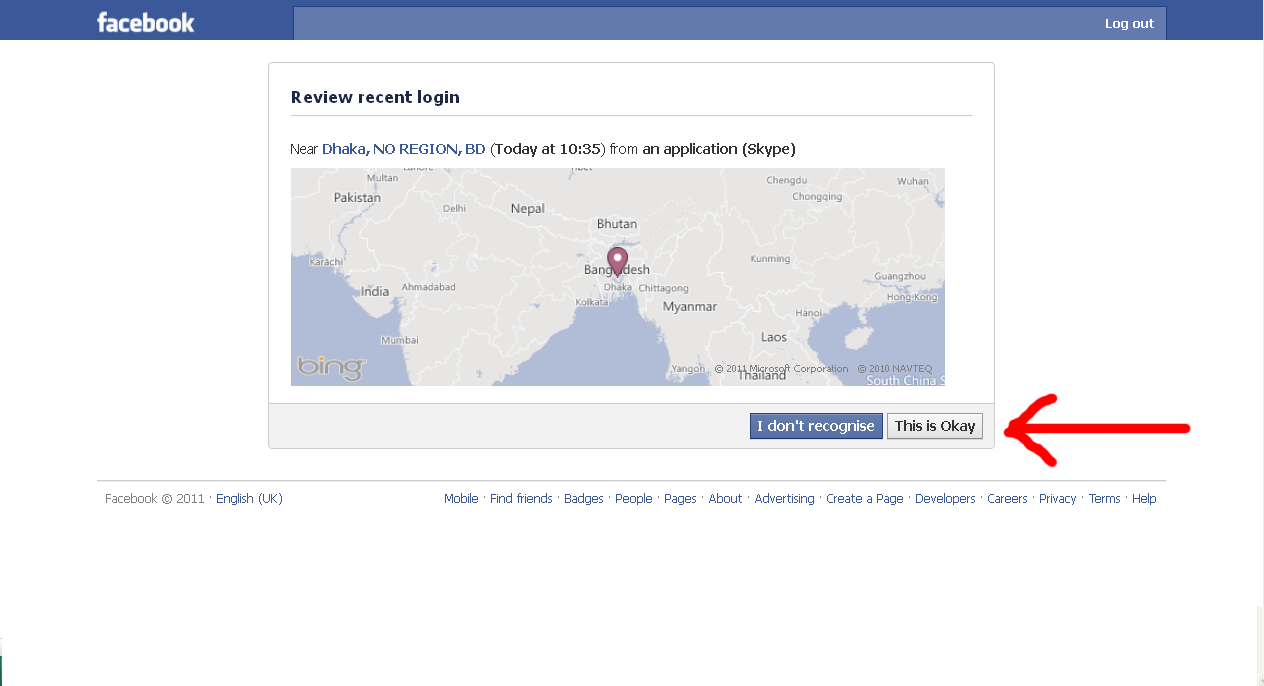
Task: Open Find friends footer link
Action: pyautogui.click(x=521, y=498)
